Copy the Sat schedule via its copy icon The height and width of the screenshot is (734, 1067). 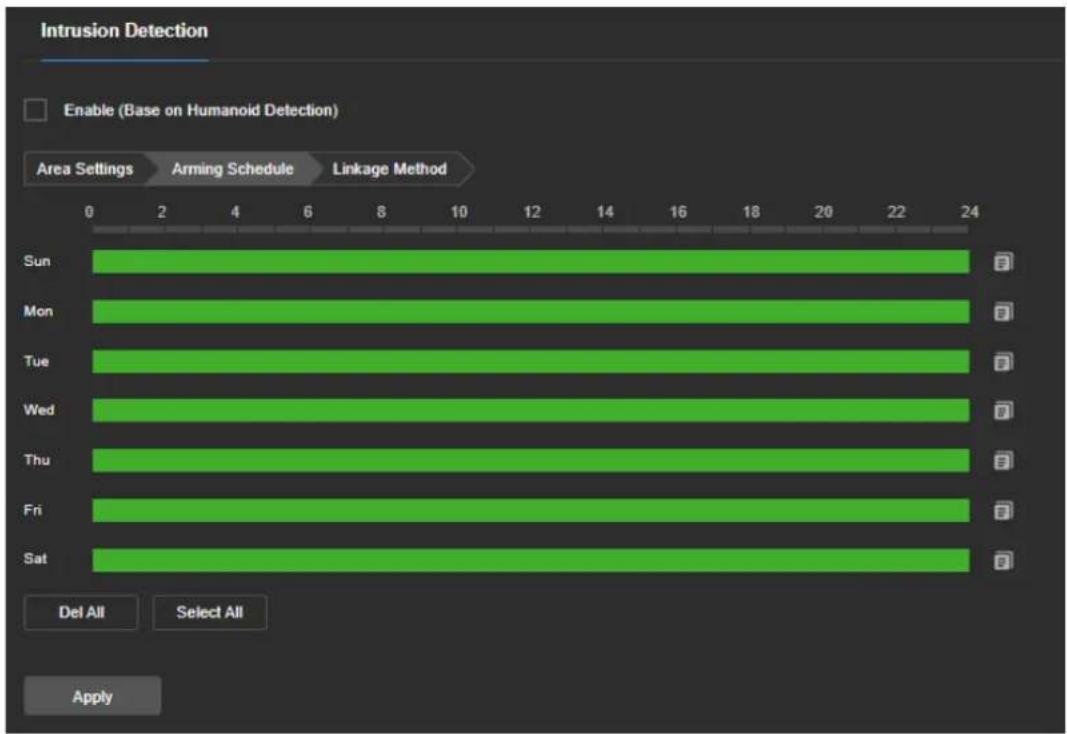pos(1003,560)
